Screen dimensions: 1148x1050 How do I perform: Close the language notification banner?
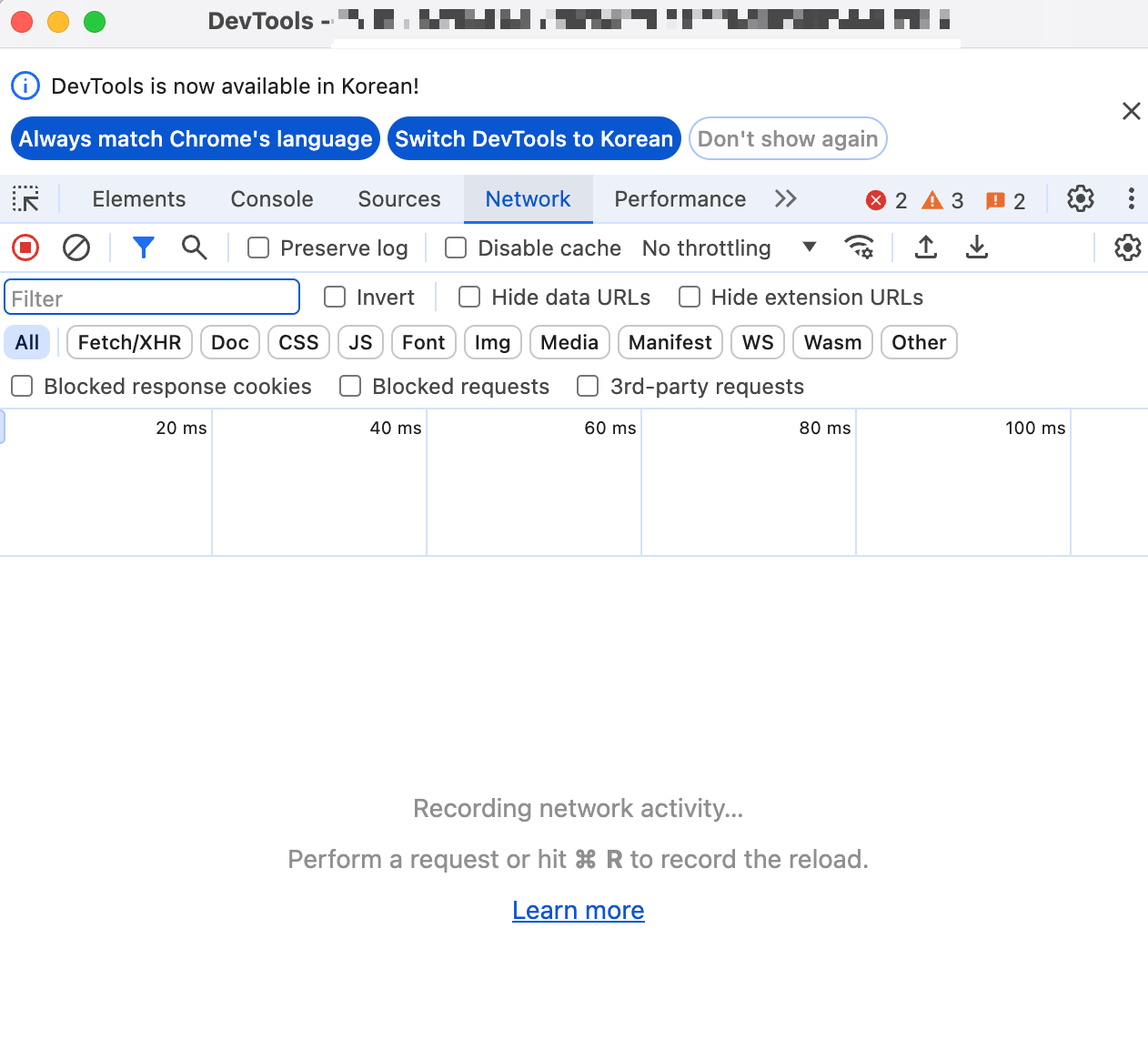pyautogui.click(x=1132, y=111)
